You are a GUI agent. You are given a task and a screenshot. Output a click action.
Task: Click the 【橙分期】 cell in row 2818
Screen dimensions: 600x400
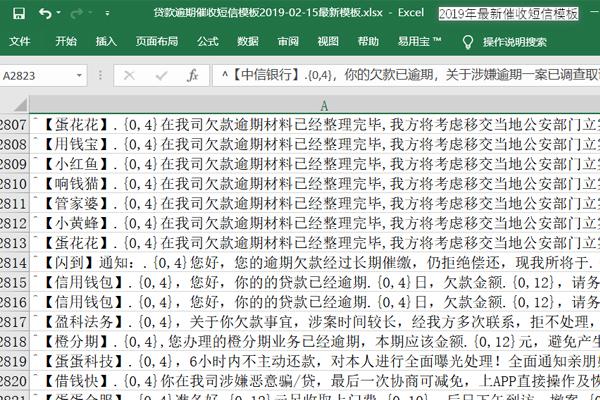click(x=315, y=341)
